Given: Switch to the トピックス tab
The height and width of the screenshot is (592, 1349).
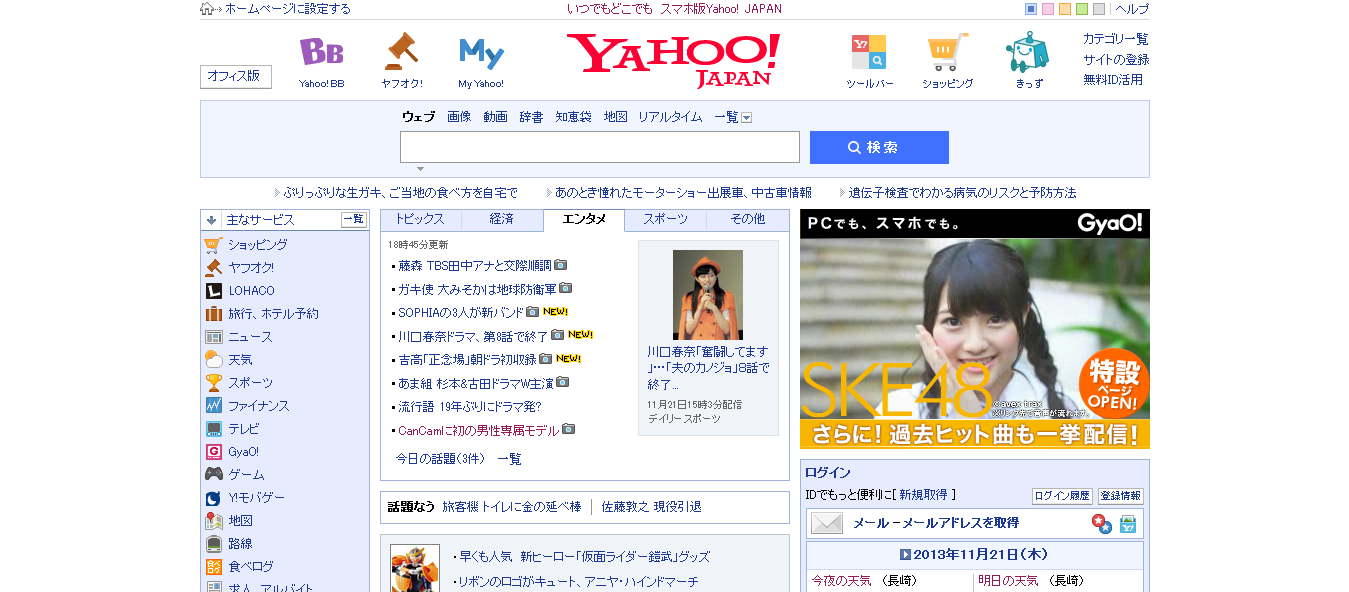Looking at the screenshot, I should (420, 219).
